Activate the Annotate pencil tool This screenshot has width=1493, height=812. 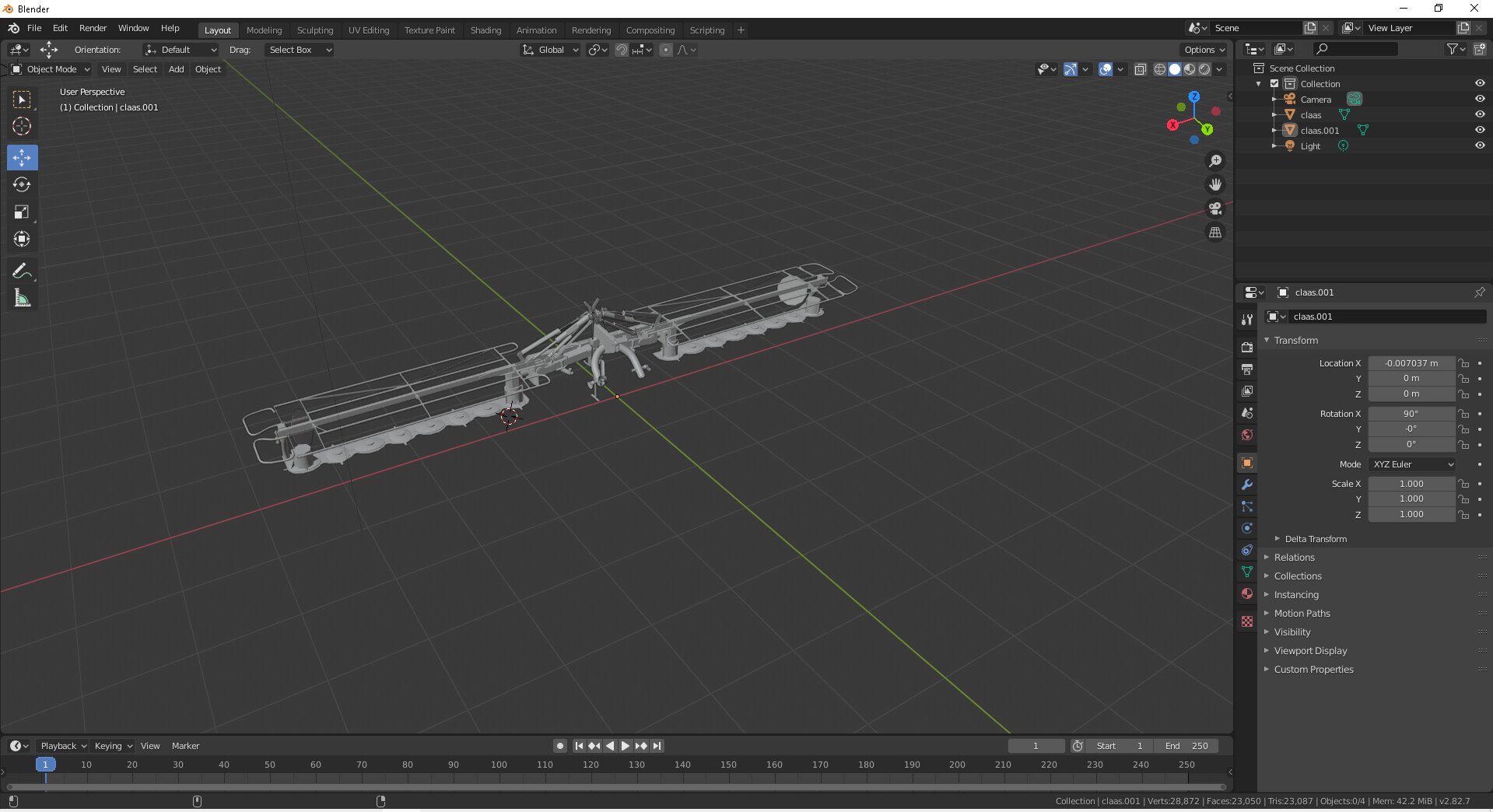(x=22, y=271)
